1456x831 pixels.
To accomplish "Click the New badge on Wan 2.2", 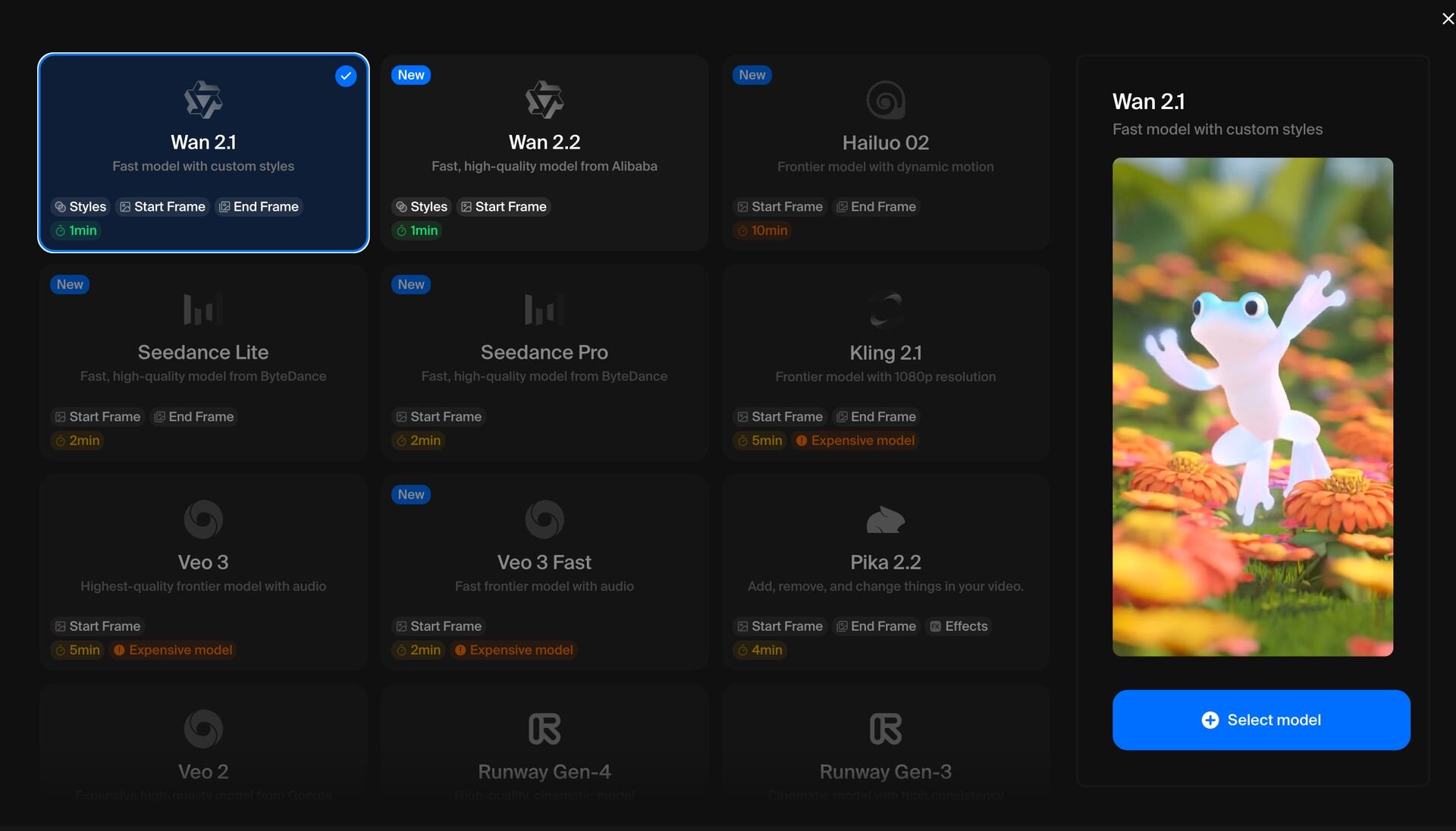I will point(411,75).
